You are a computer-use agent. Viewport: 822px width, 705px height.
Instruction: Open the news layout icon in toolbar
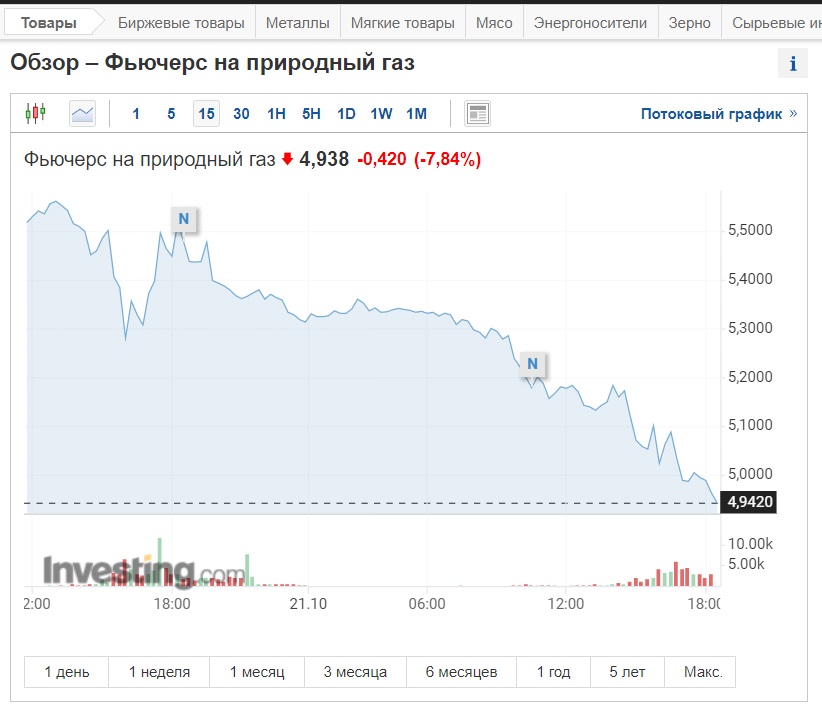coord(478,113)
